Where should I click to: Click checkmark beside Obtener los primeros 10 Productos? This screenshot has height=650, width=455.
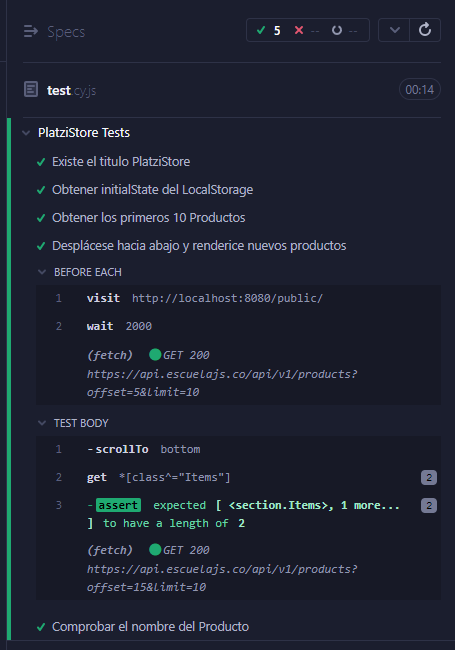41,218
